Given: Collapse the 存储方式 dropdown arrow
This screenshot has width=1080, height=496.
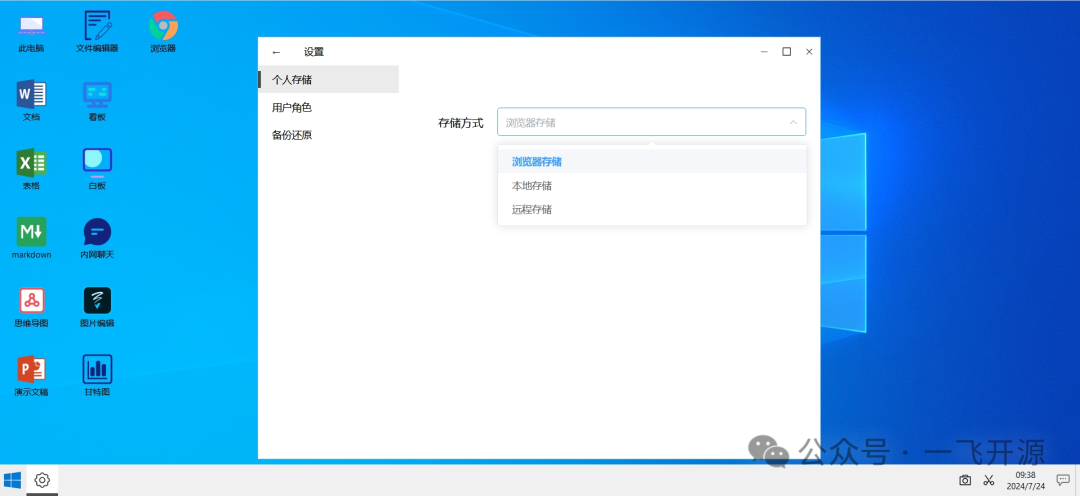Looking at the screenshot, I should tap(793, 123).
